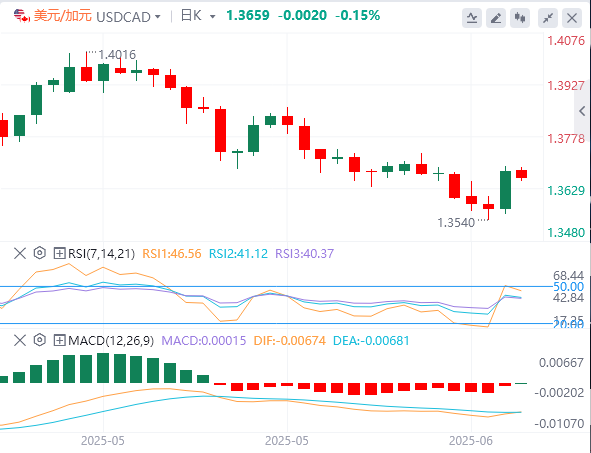Open RSI indicator settings gear

[40, 253]
